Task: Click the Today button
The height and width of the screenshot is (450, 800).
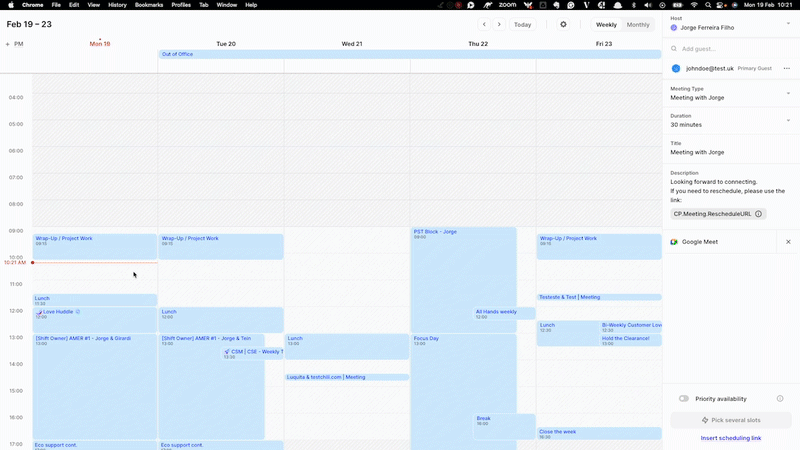Action: [523, 24]
